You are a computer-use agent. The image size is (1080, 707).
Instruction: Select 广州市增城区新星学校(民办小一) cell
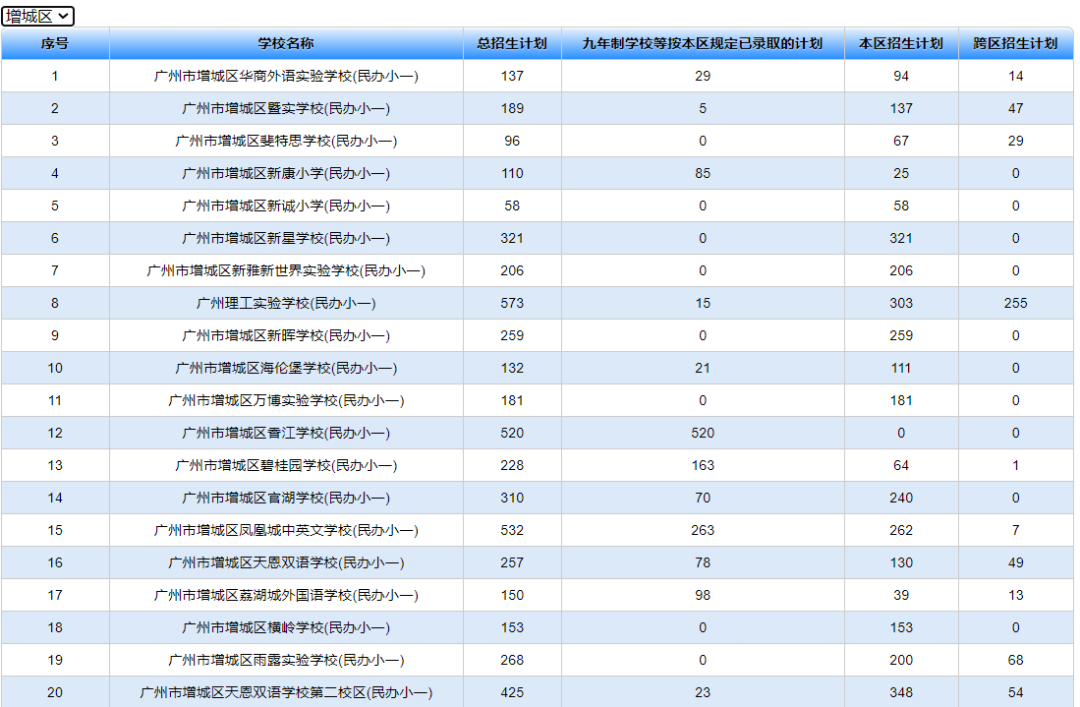point(286,238)
